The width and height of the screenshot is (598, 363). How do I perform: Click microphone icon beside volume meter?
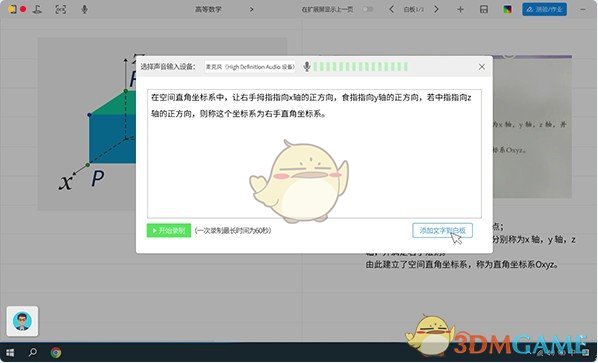(x=307, y=67)
